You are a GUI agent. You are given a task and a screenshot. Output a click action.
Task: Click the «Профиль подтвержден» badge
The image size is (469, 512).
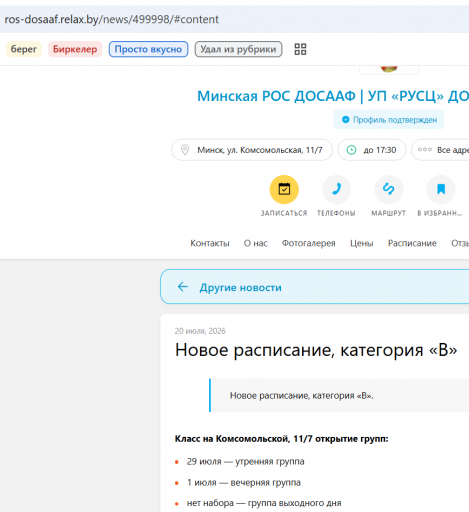click(x=389, y=120)
